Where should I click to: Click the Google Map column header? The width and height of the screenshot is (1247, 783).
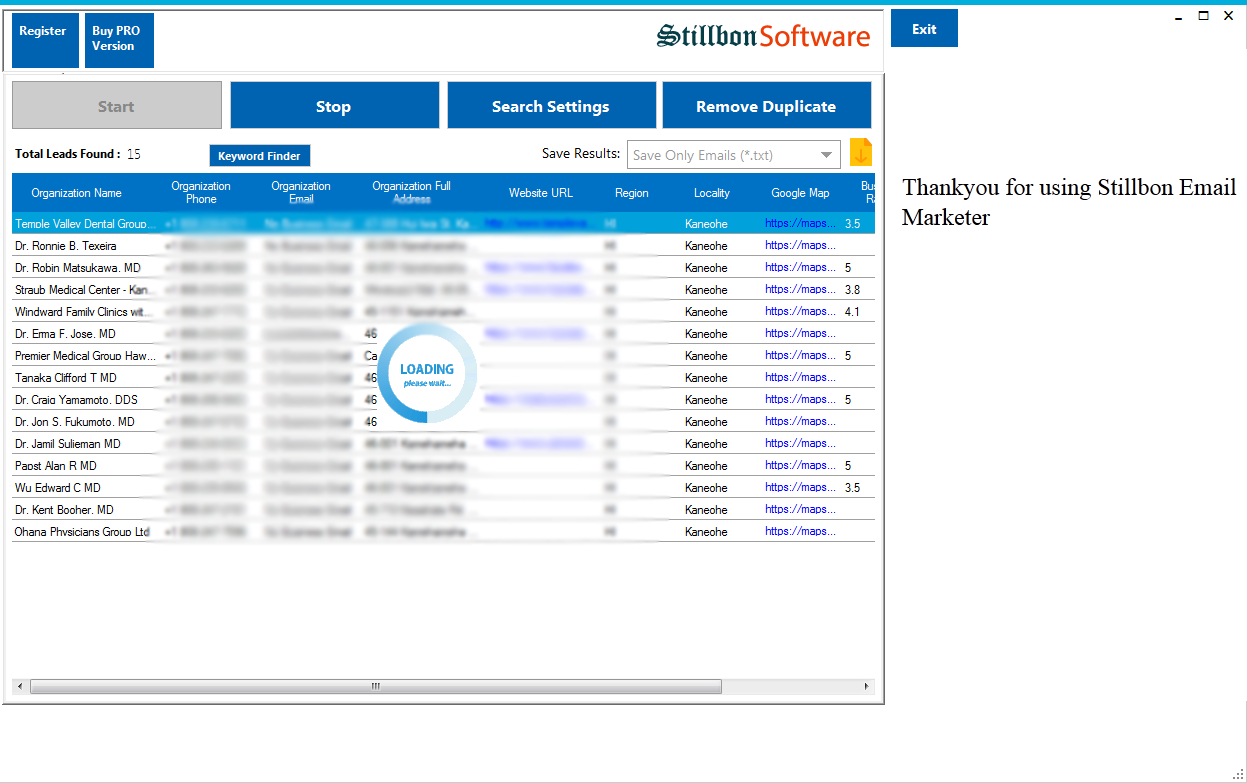tap(800, 193)
